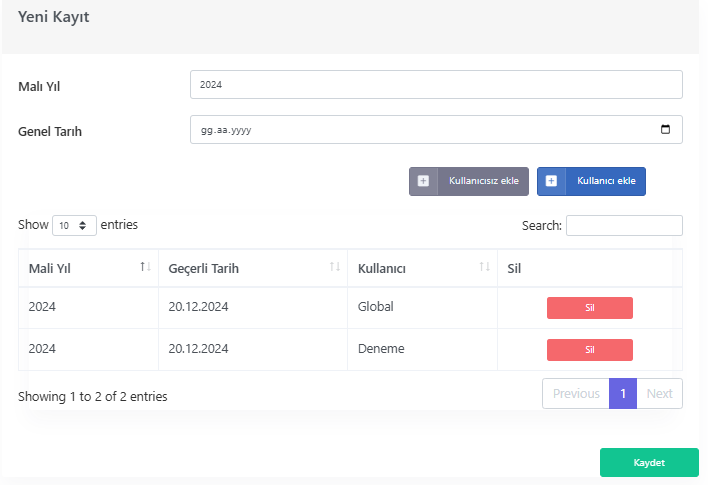The image size is (708, 485).
Task: Click the Kullanıcı column header
Action: click(423, 268)
